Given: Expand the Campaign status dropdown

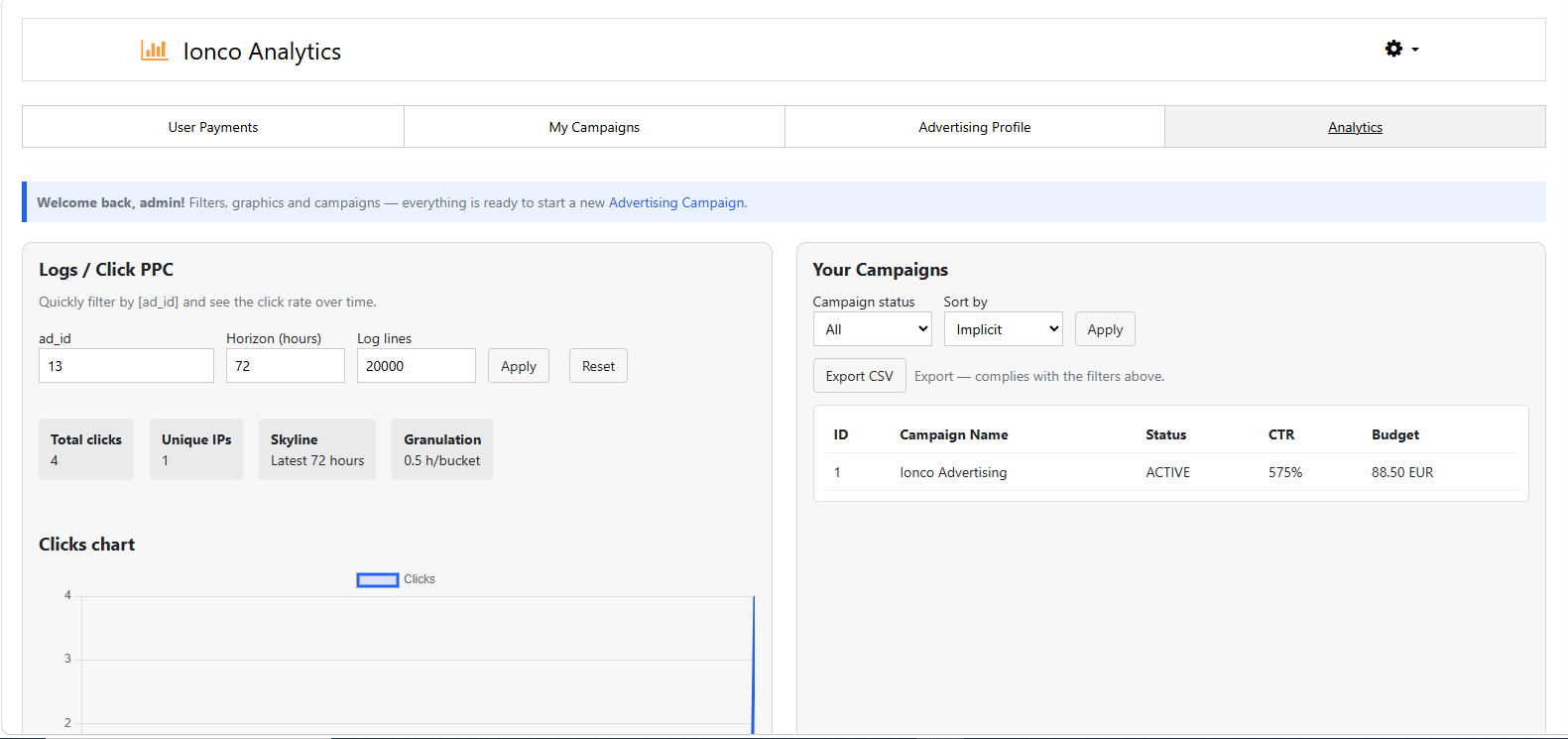Looking at the screenshot, I should (873, 329).
